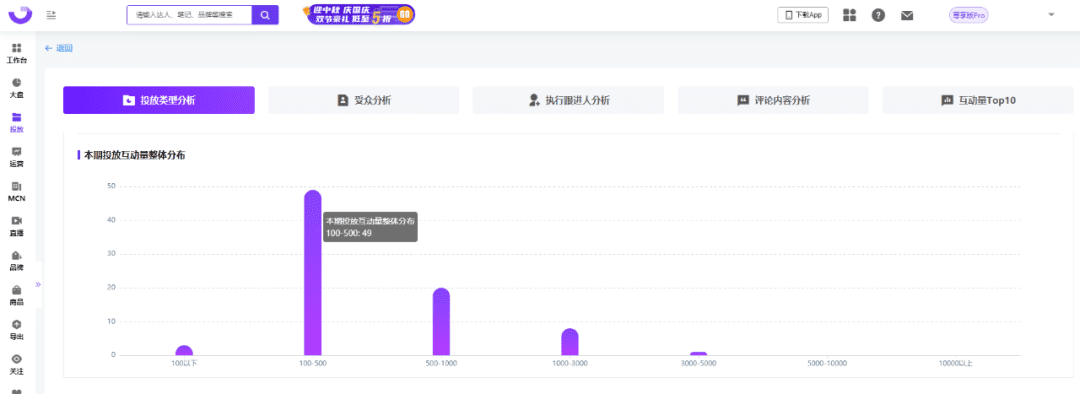Switch to the 评论内容分析 tab

click(x=773, y=100)
